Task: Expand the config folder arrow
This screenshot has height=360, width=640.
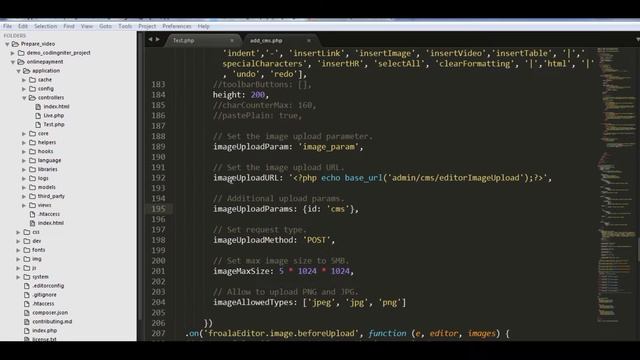Action: tap(24, 89)
